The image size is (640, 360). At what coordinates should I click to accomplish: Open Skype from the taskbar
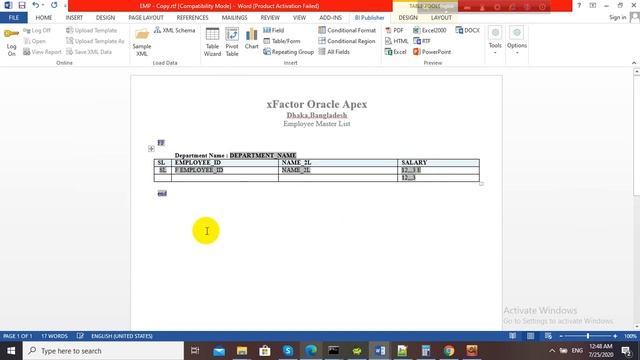pos(288,351)
